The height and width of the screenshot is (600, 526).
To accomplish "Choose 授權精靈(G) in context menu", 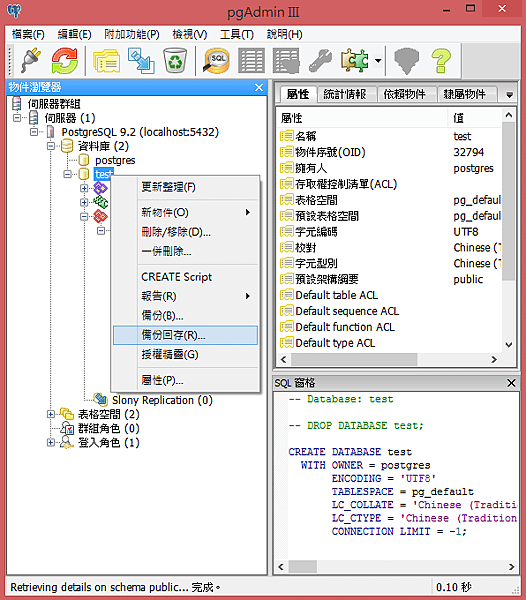I will pos(185,355).
